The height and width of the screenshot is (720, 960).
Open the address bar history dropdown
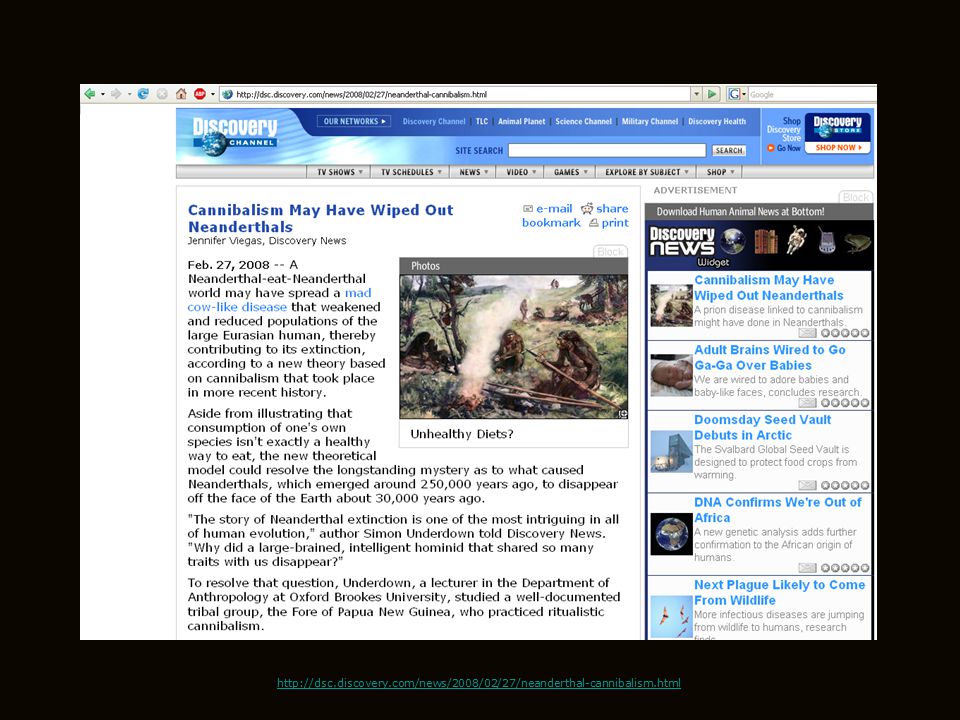[696, 94]
